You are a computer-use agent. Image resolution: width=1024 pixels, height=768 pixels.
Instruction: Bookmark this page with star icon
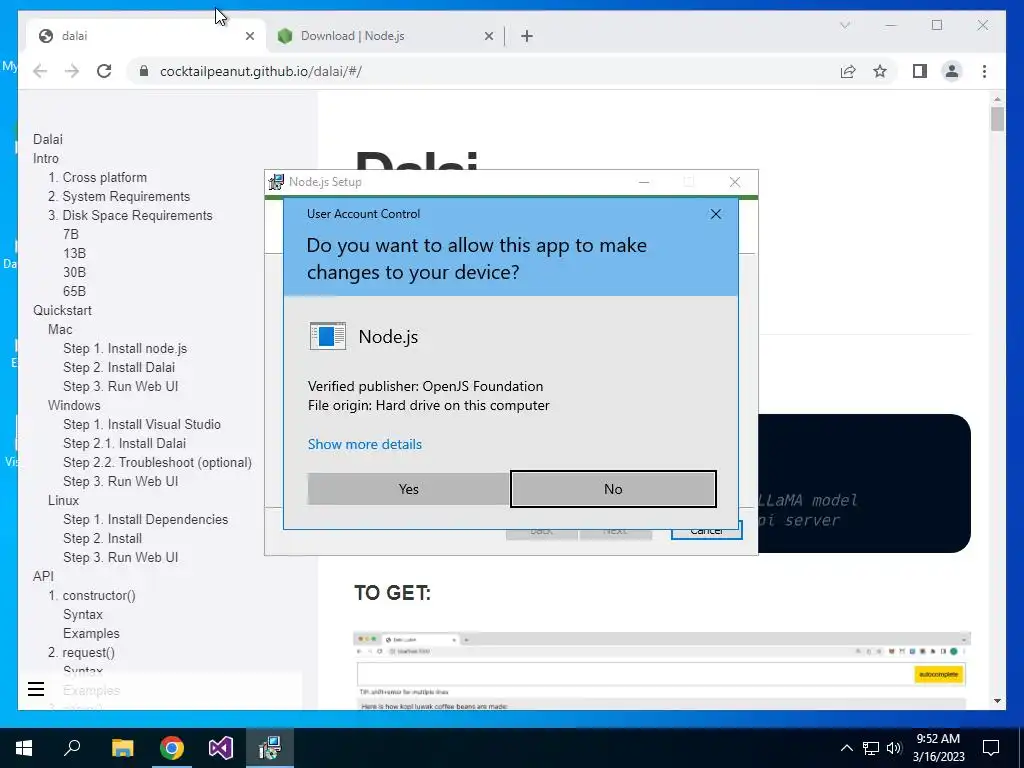click(x=880, y=71)
